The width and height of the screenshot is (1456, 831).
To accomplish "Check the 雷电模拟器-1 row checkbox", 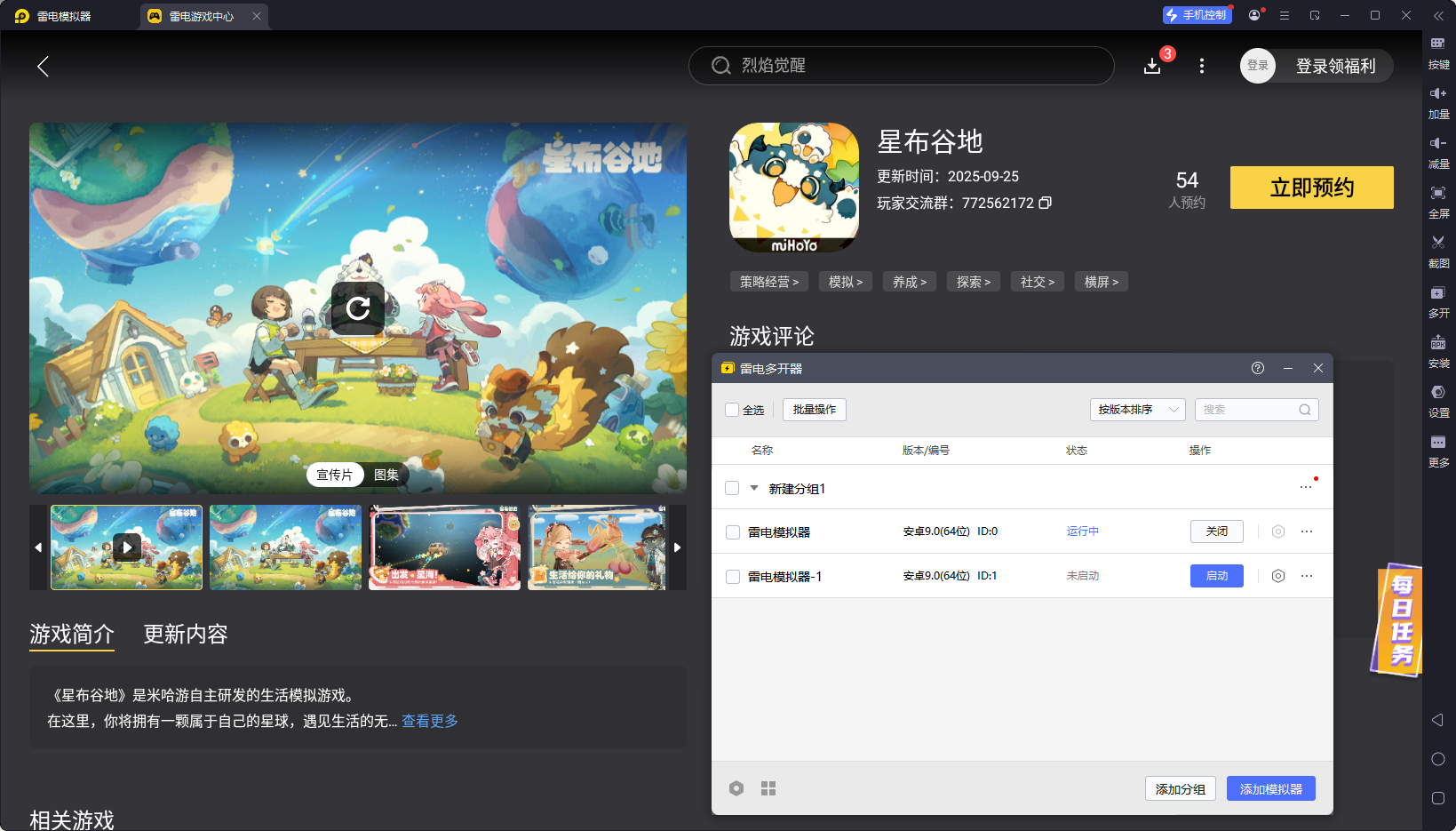I will (733, 577).
